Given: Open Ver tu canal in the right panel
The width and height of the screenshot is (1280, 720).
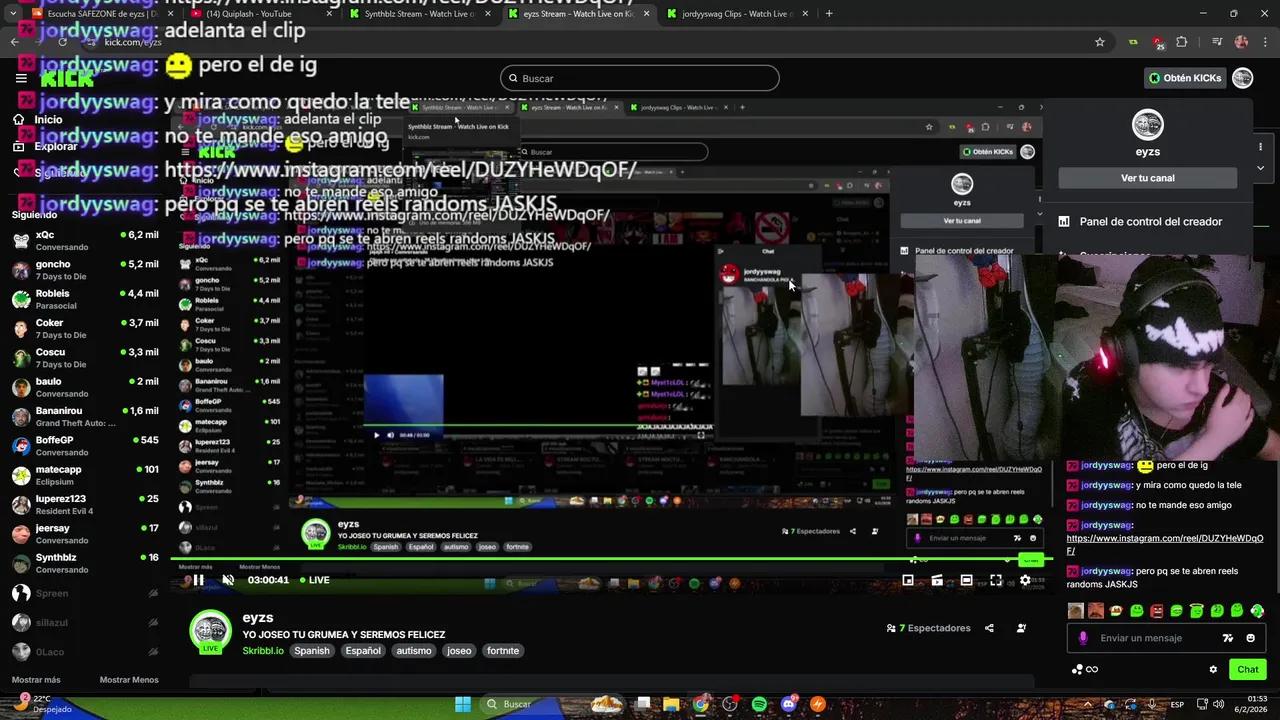Looking at the screenshot, I should tap(1147, 177).
